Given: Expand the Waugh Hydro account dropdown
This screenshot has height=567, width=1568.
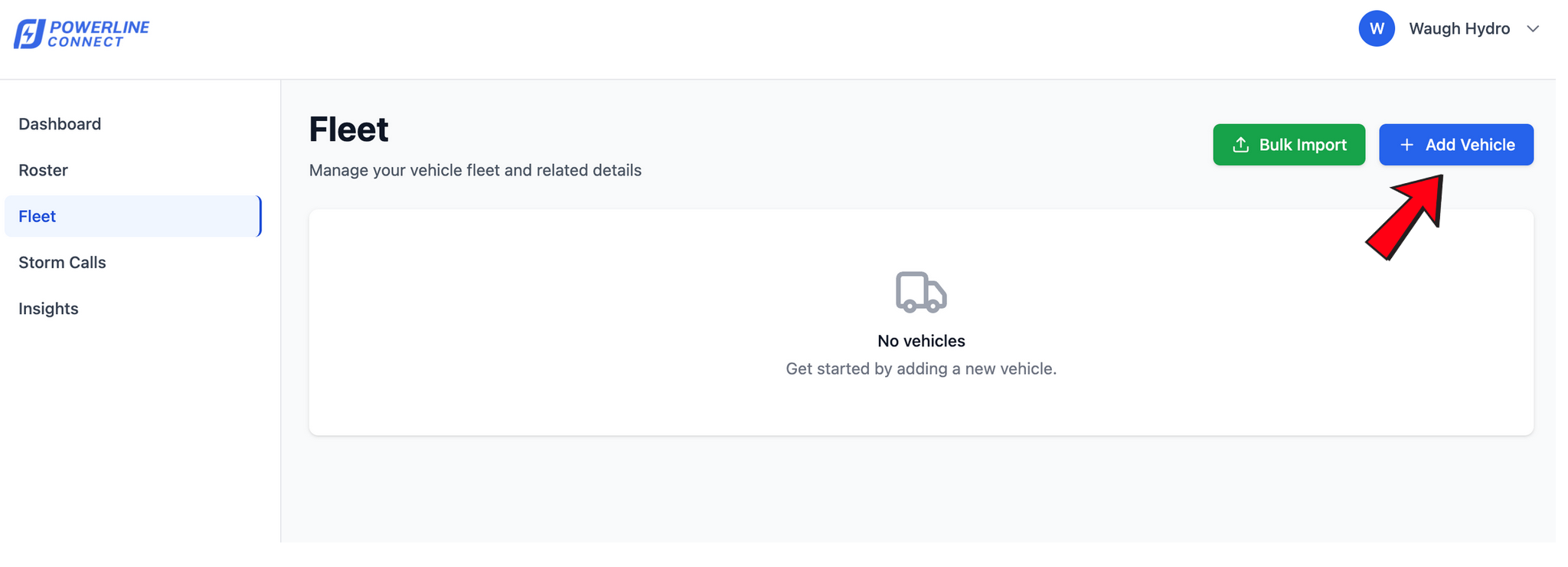Looking at the screenshot, I should 1457,28.
